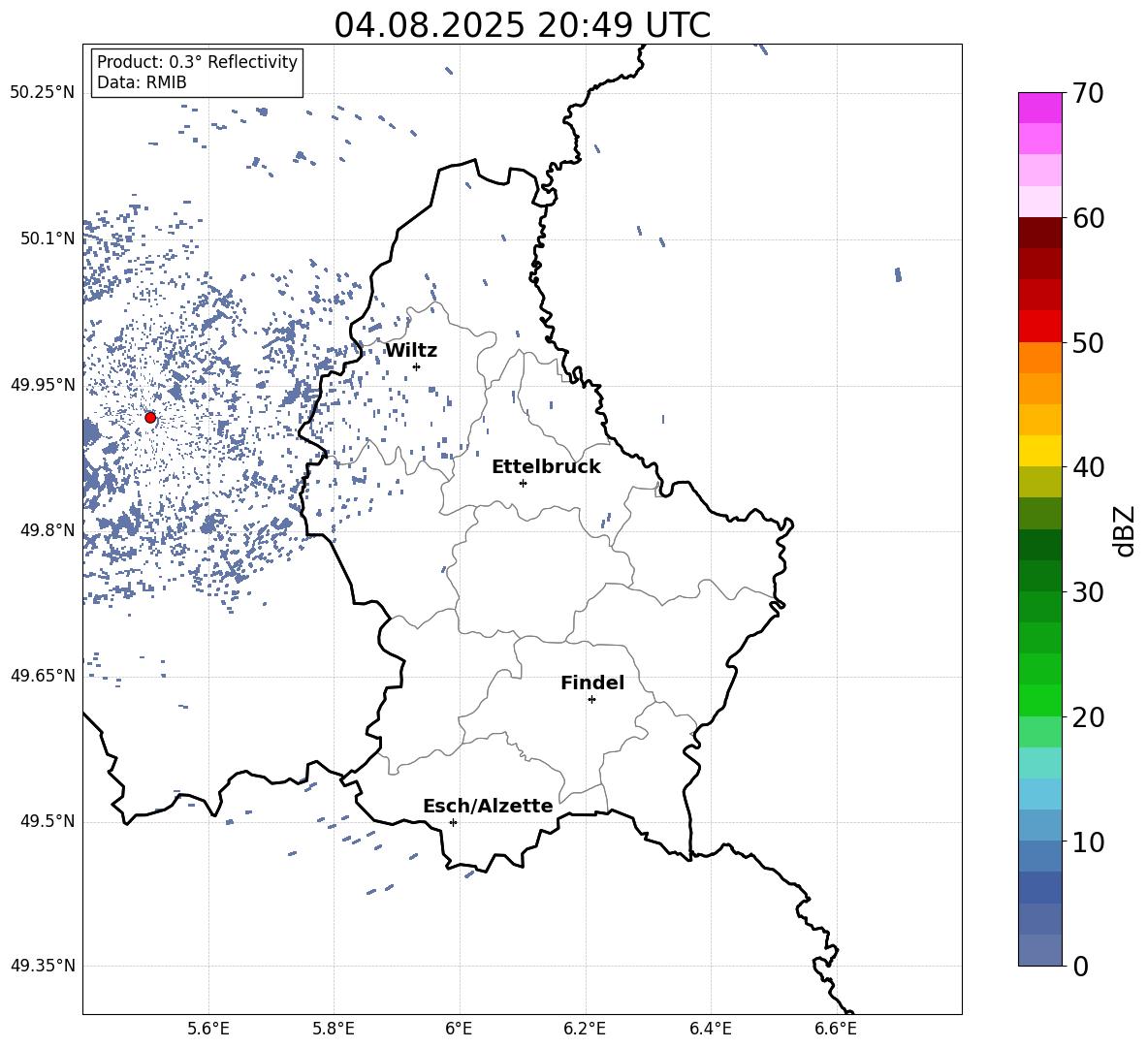
Task: Click the 49.95°N latitude label
Action: 43,385
